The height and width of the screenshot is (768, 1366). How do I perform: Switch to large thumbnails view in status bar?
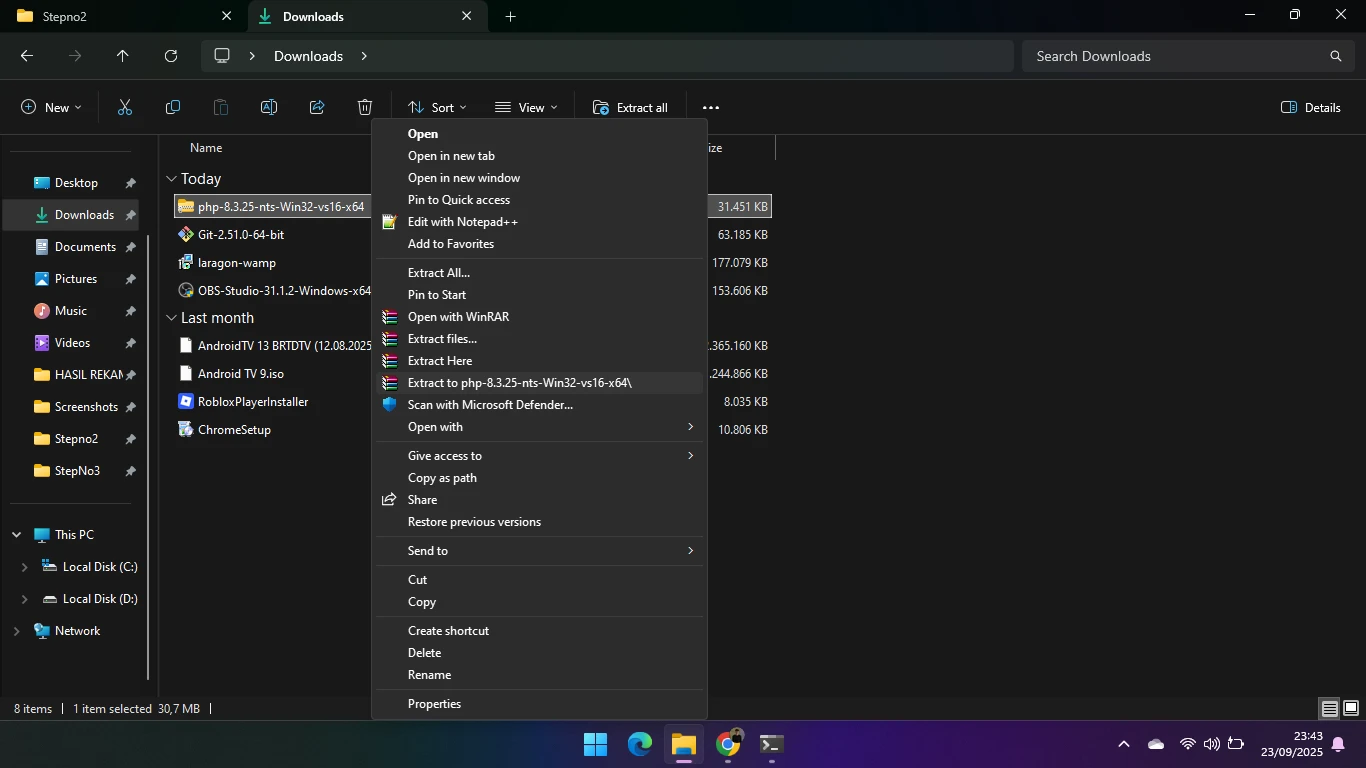coord(1351,709)
